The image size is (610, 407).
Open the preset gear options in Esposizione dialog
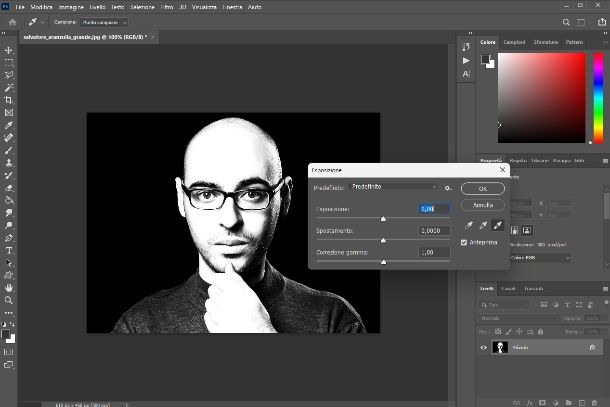[448, 188]
